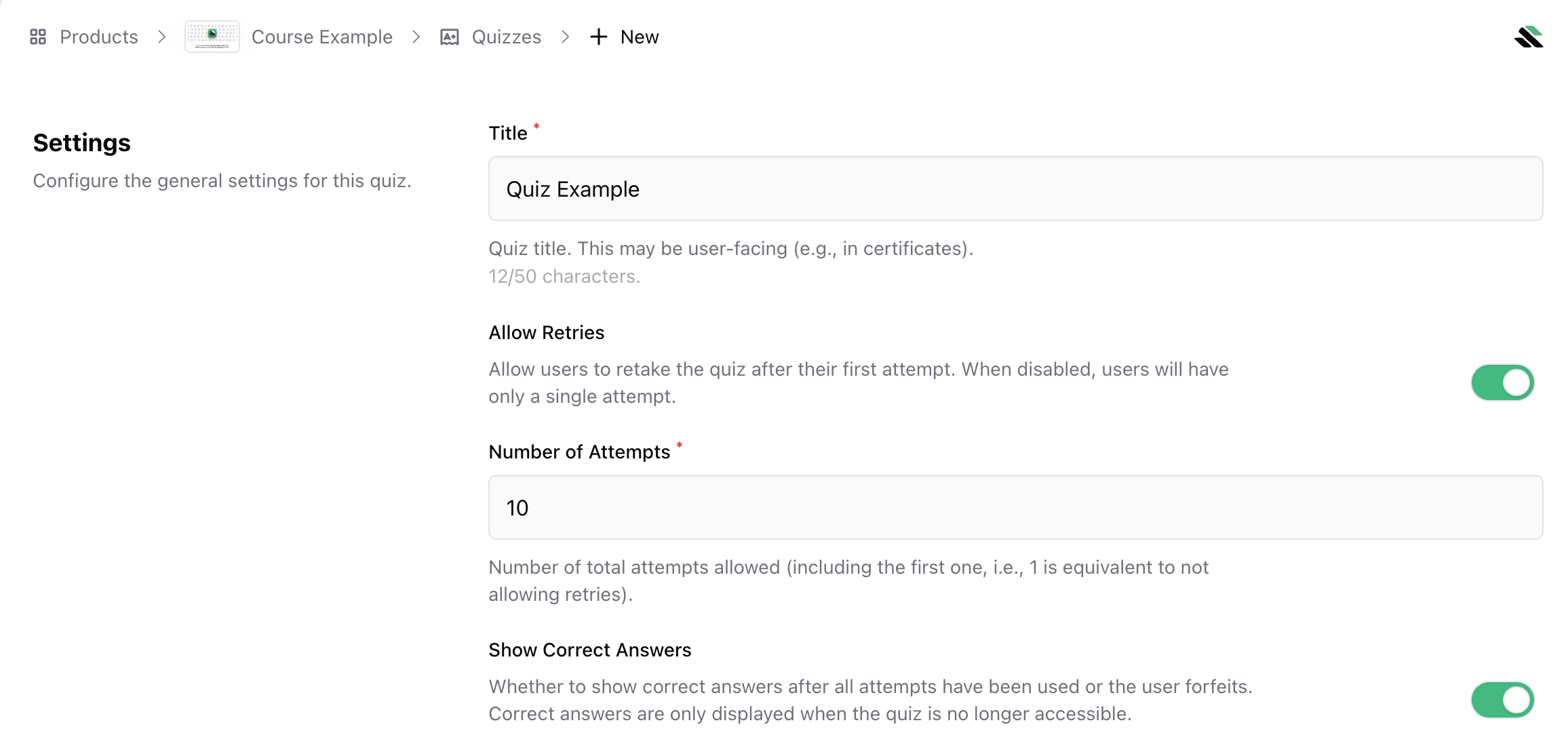Screen dimensions: 1568x746
Task: Click the Show Correct Answers heading
Action: coord(589,650)
